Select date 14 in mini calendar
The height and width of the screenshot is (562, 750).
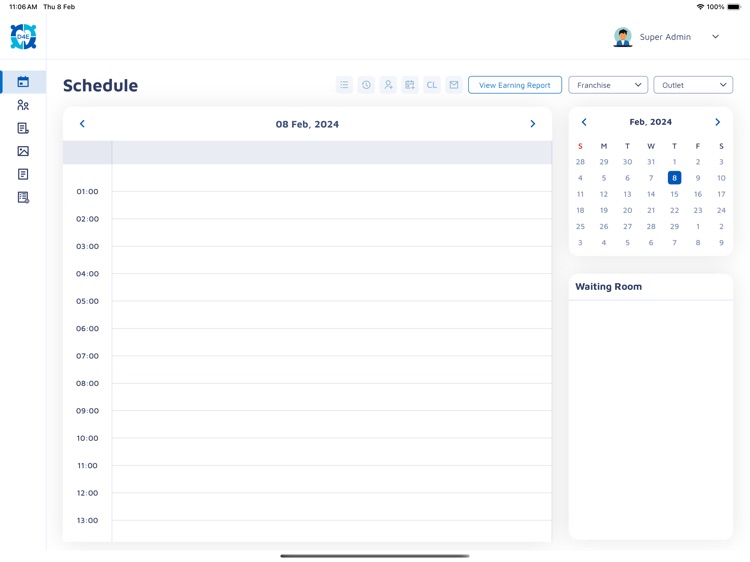(651, 194)
